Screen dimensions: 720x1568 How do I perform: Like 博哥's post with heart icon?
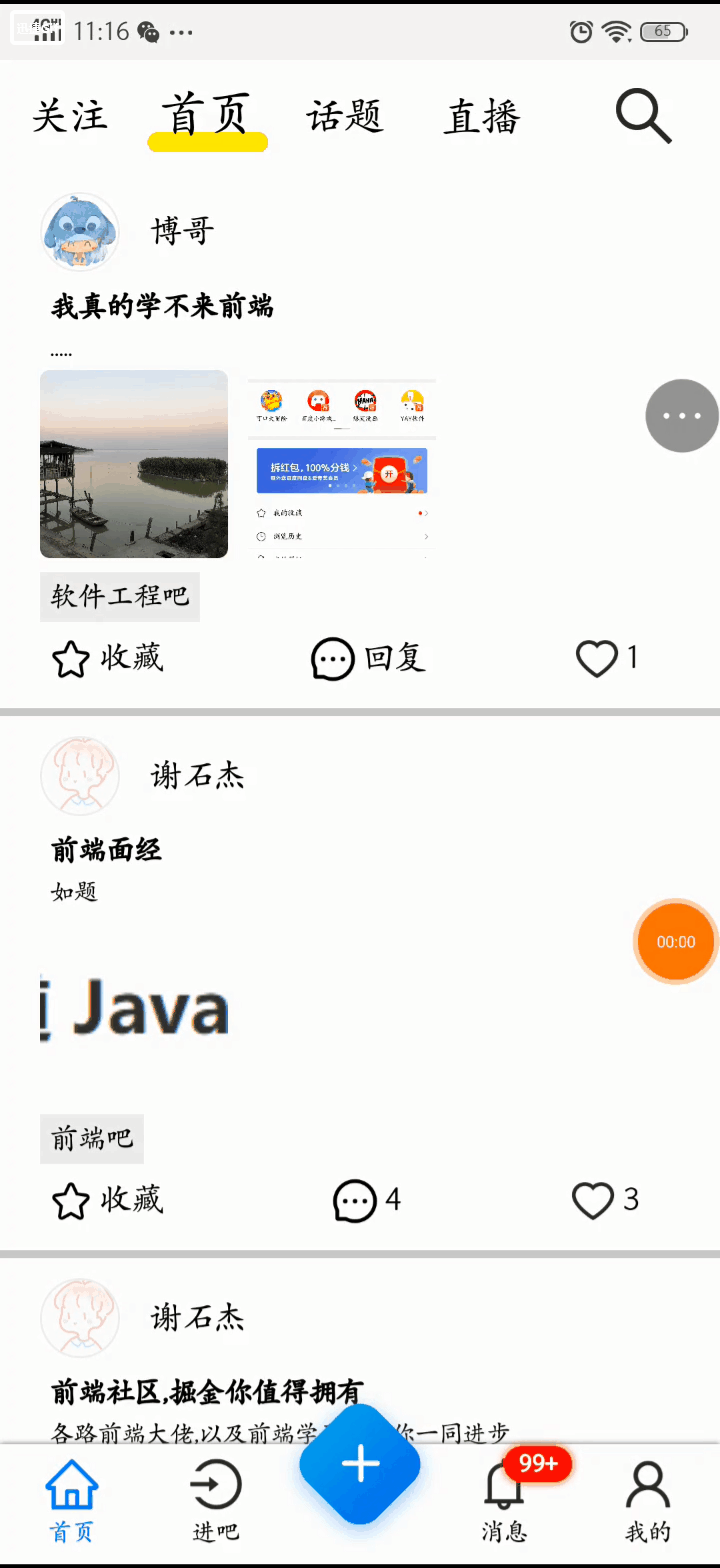click(x=597, y=659)
